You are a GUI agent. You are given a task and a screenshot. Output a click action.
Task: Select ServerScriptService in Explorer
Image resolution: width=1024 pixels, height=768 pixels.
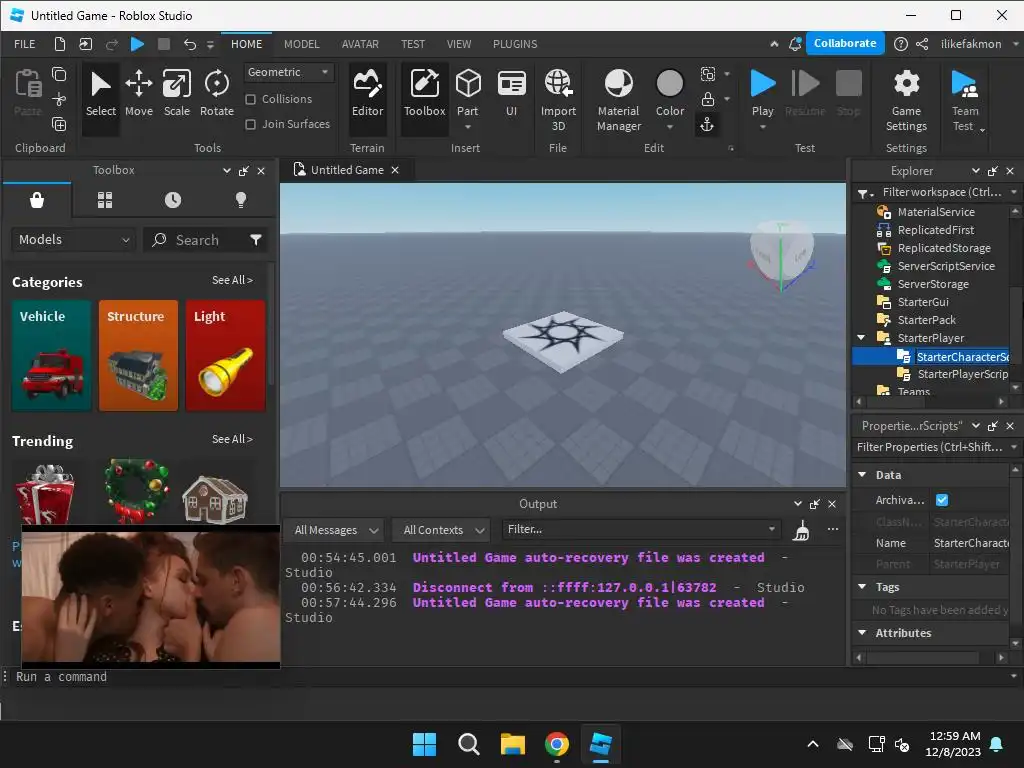(x=946, y=266)
